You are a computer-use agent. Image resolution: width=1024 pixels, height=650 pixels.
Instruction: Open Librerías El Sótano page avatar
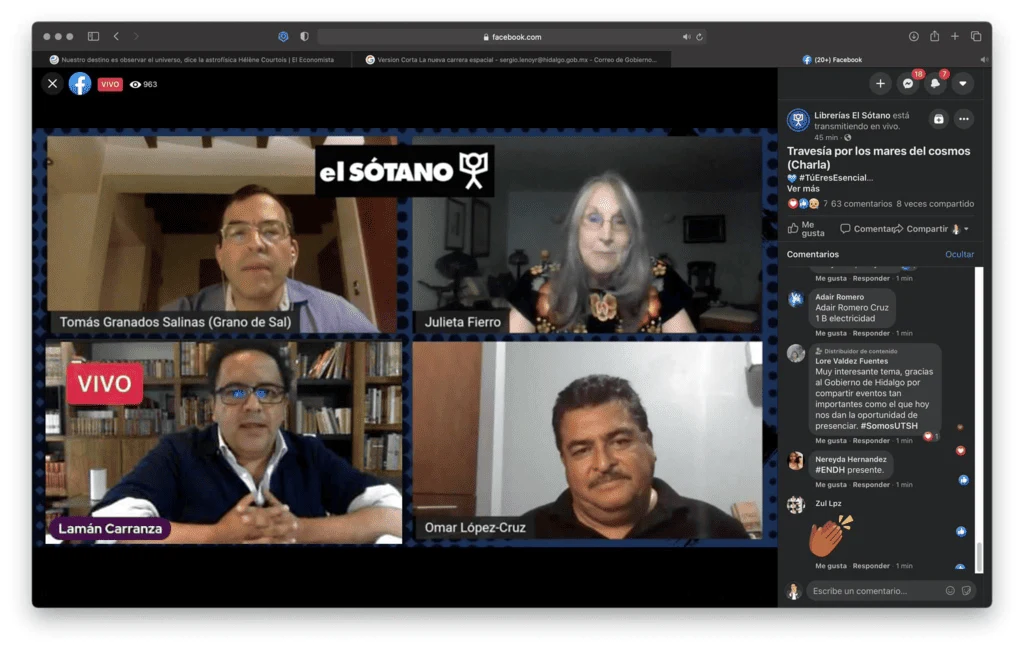(798, 120)
